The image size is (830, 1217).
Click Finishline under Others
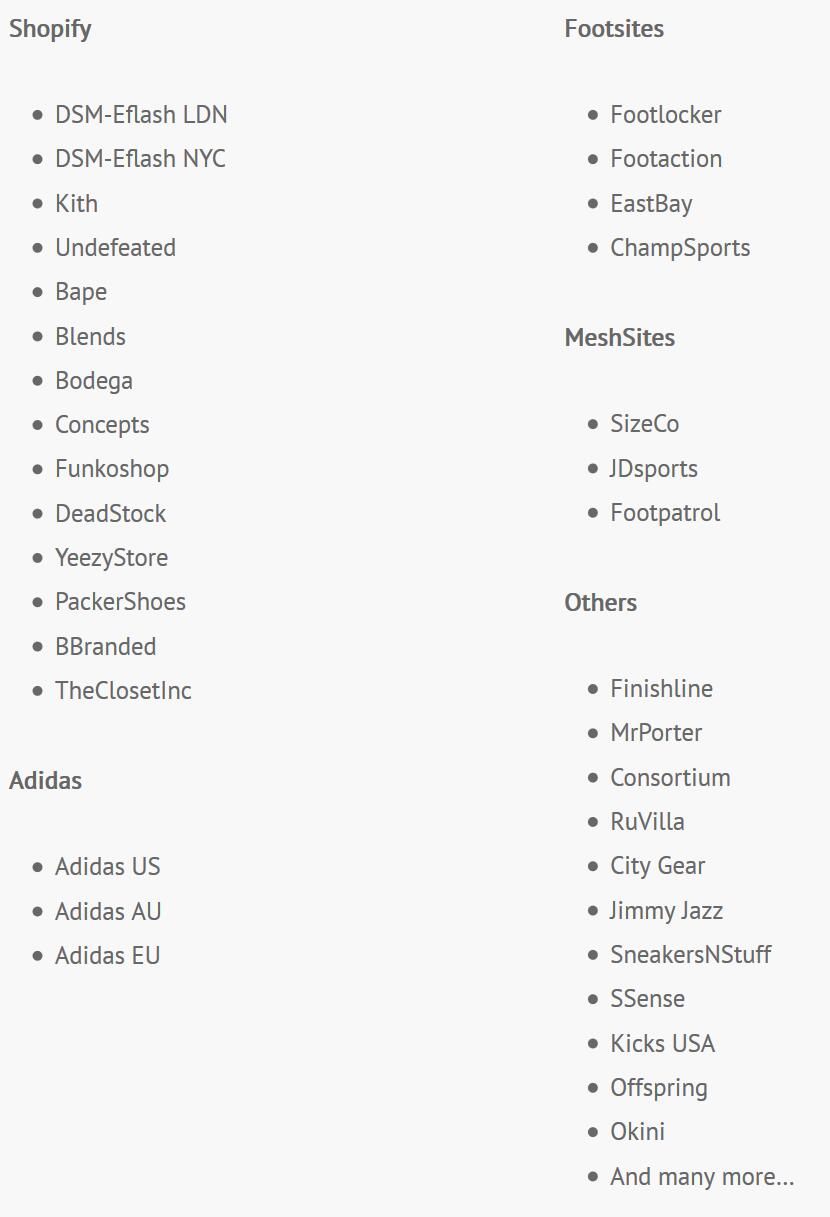coord(662,689)
